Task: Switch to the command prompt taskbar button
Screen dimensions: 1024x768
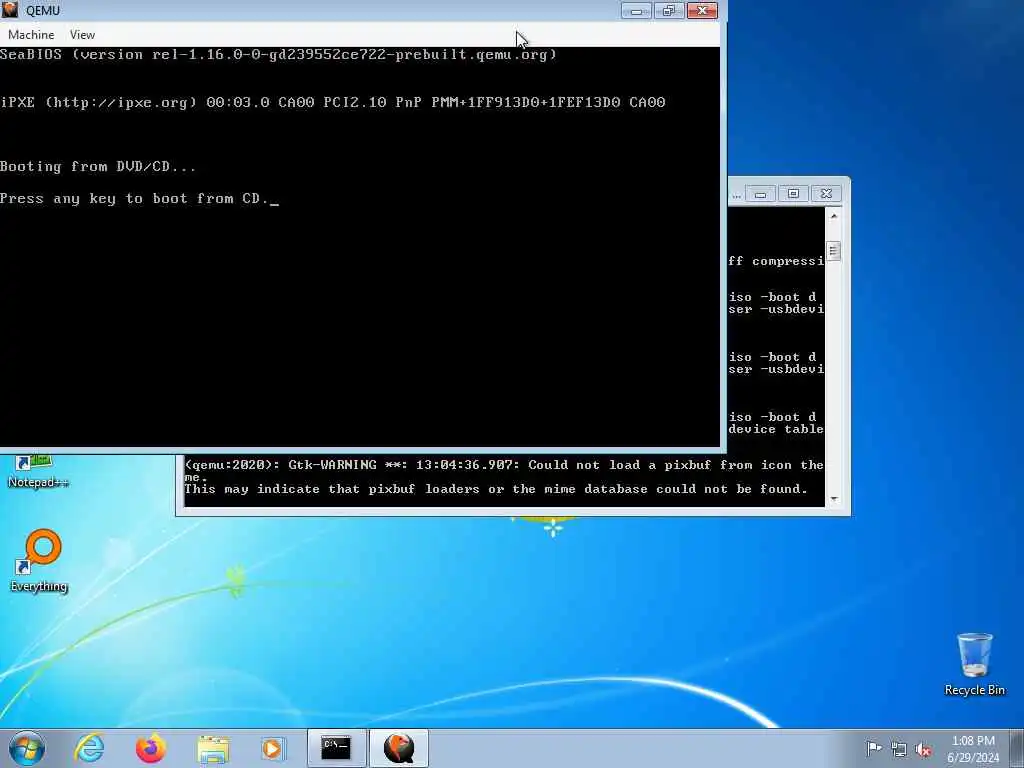Action: (336, 748)
